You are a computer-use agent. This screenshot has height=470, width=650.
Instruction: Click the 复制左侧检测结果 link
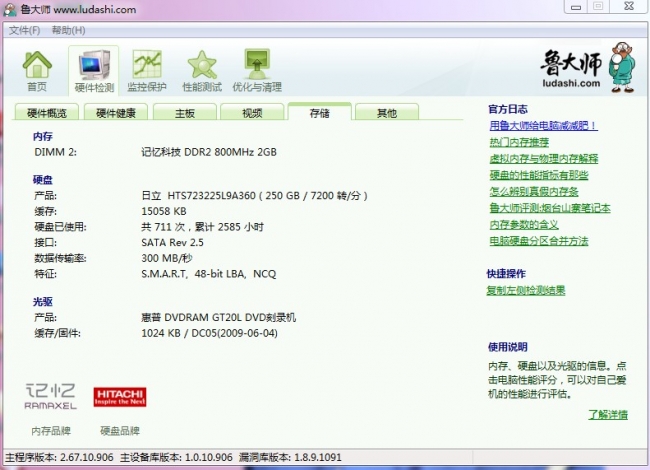(525, 290)
